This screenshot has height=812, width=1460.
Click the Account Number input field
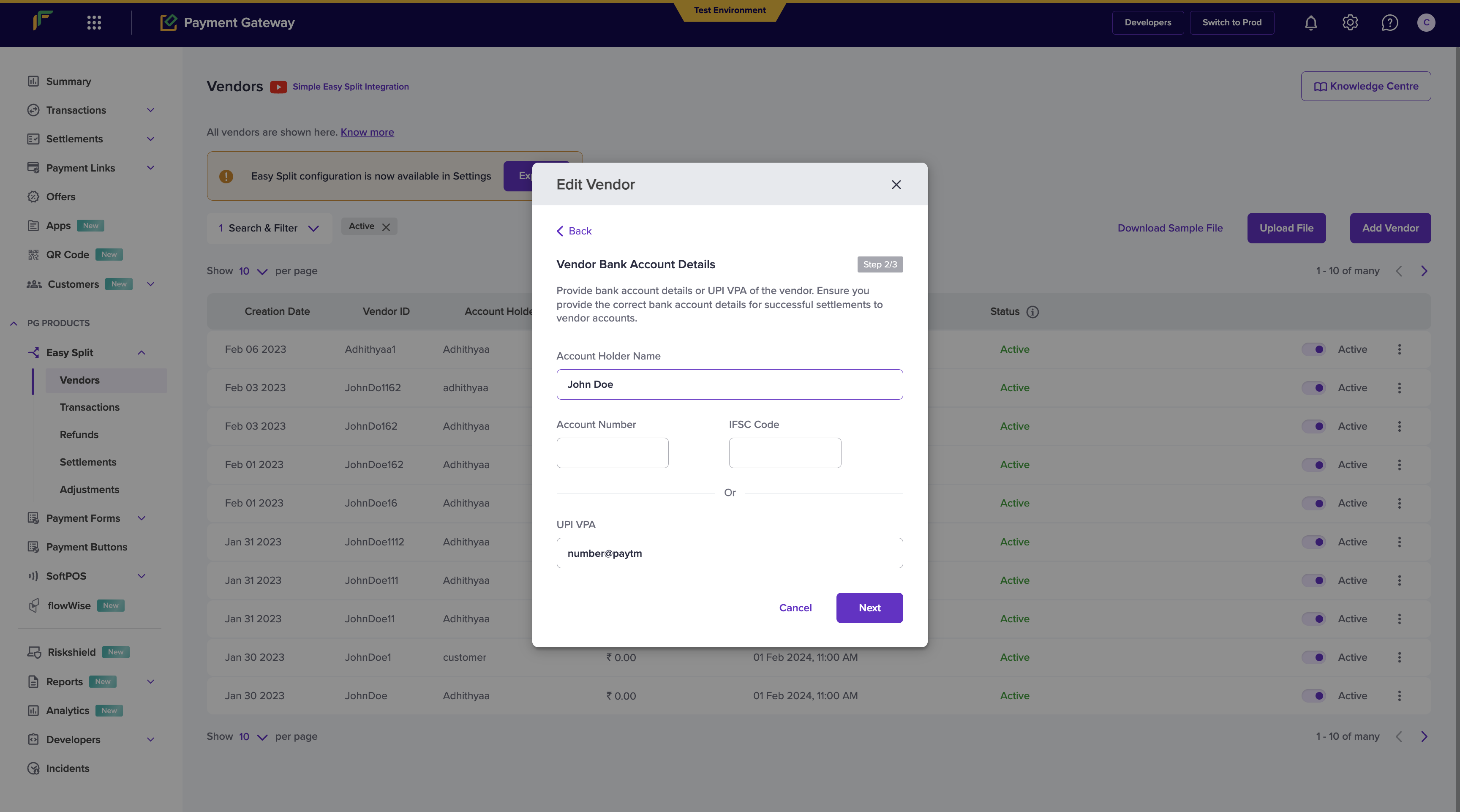(612, 453)
